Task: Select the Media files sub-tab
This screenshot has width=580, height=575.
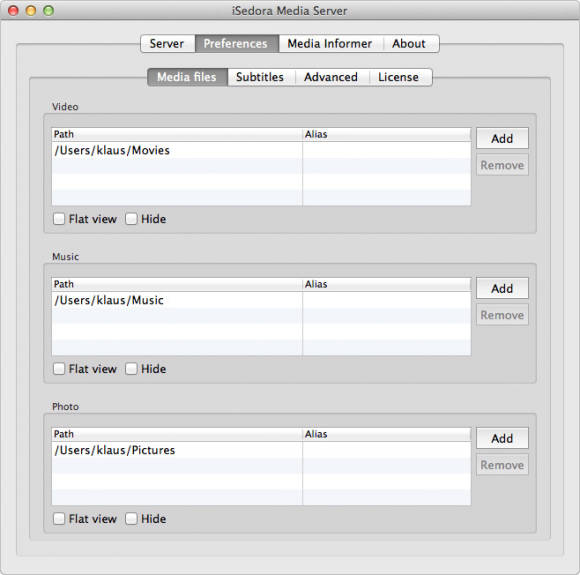Action: coord(188,77)
